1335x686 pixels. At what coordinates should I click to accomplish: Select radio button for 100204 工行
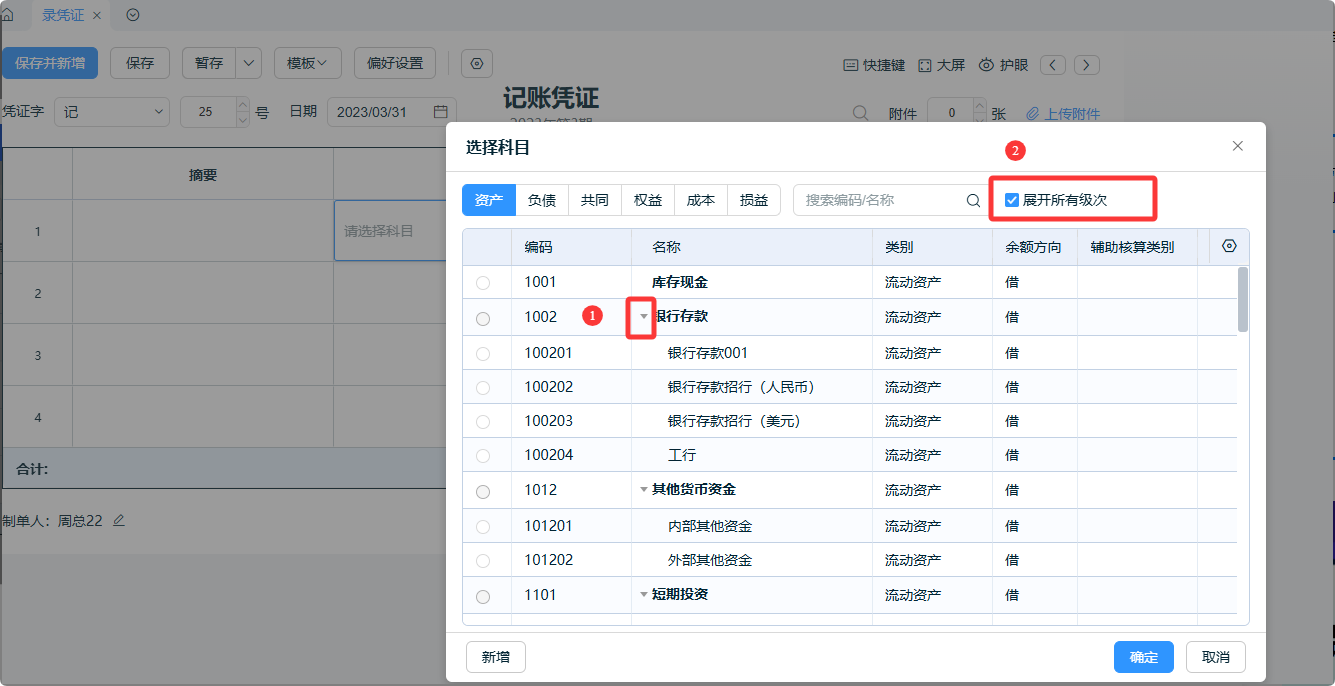pos(483,456)
